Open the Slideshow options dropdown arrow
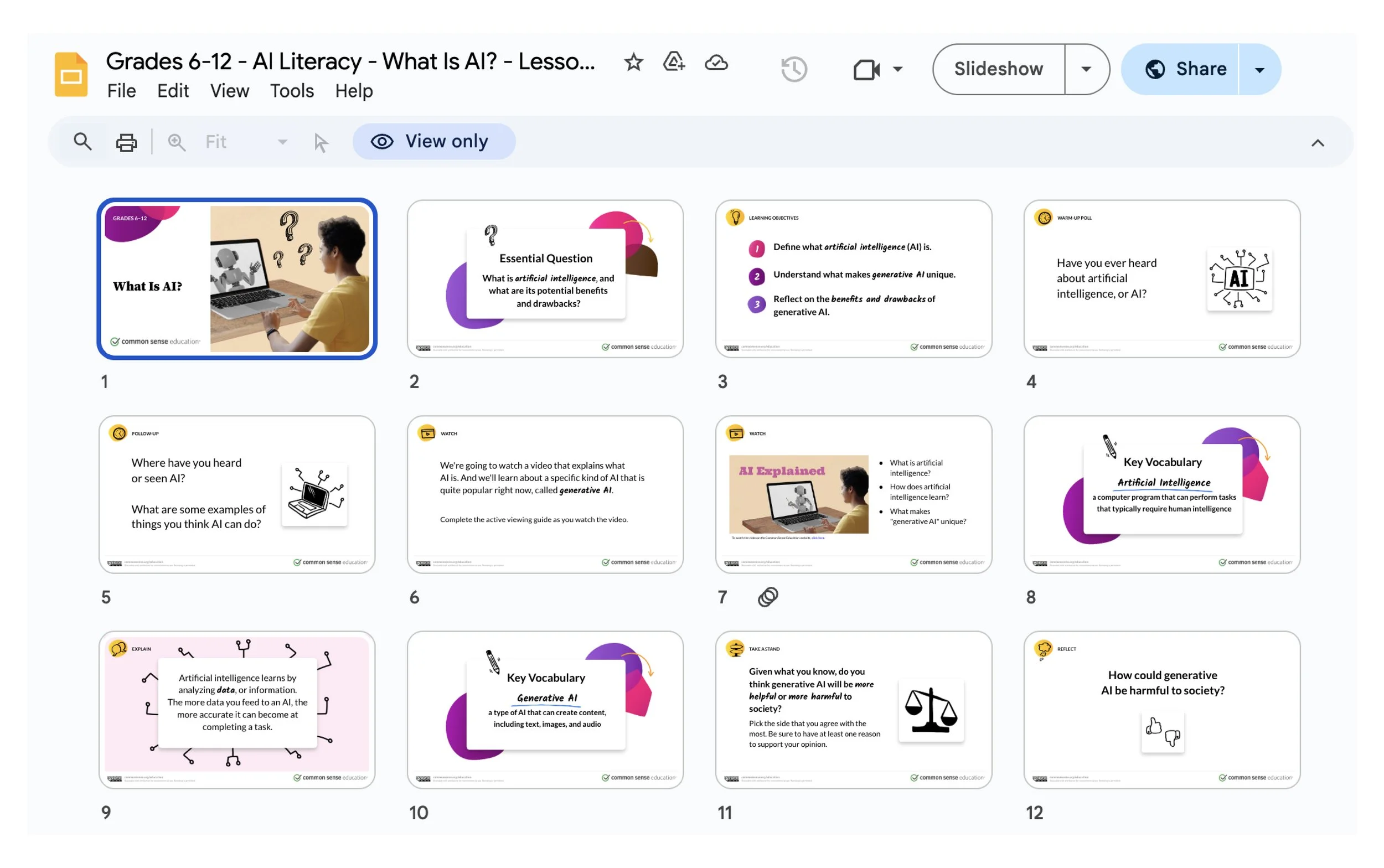Image resolution: width=1384 pixels, height=868 pixels. 1086,69
